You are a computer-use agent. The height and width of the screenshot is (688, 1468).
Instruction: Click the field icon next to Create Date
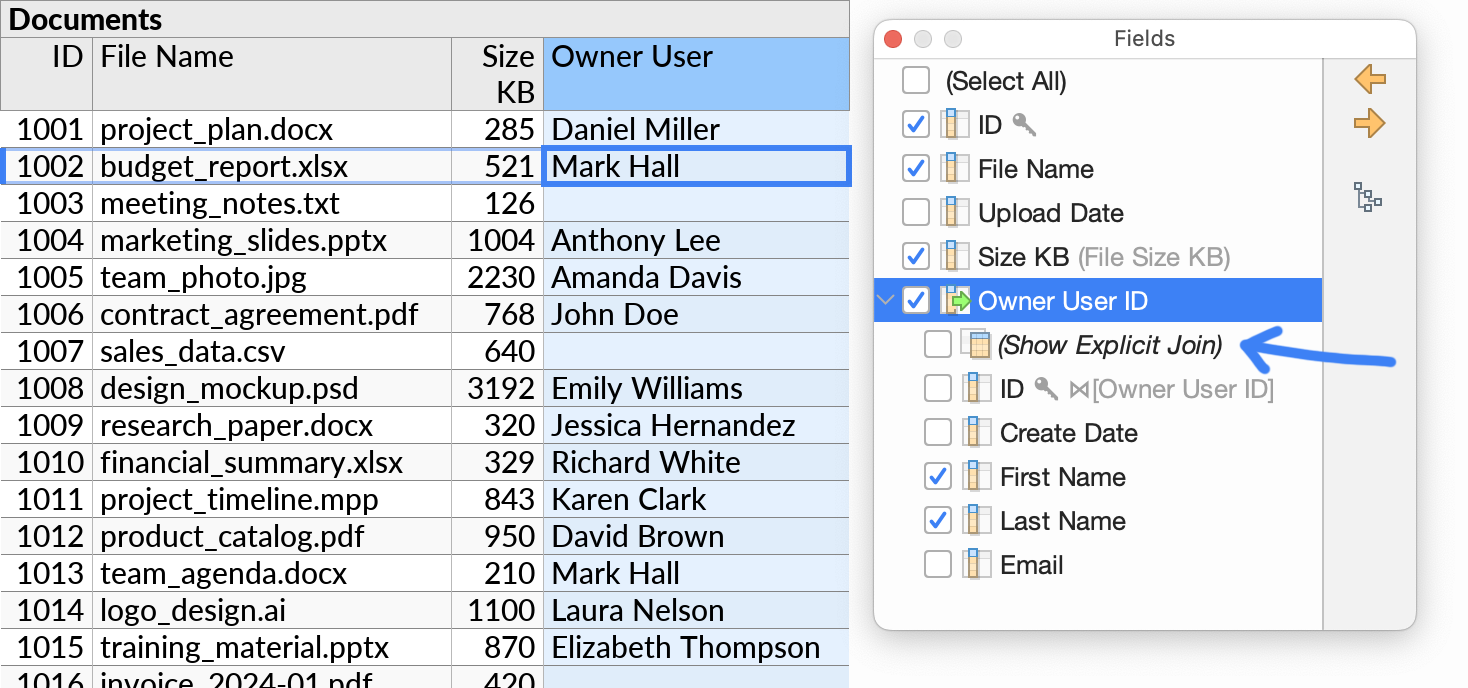[x=976, y=432]
